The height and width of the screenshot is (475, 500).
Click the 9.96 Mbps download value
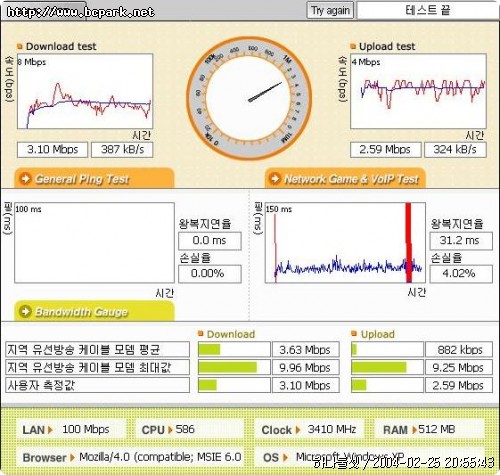(306, 367)
